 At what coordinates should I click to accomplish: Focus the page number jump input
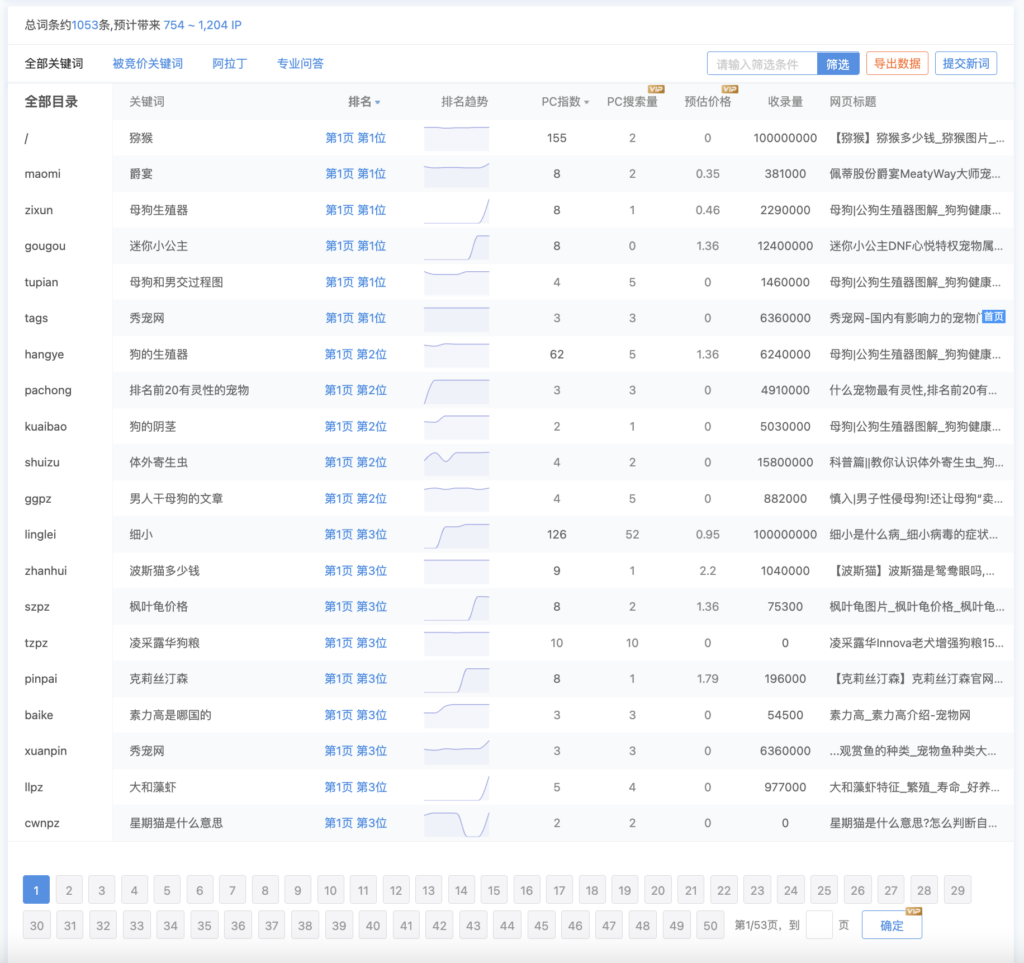tap(819, 925)
